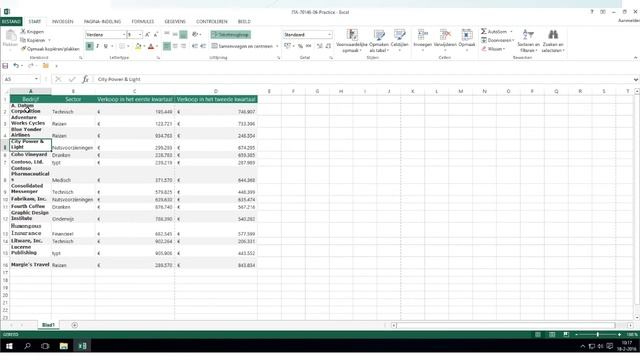Click Samenvoegen en centreren button
The width and height of the screenshot is (640, 360).
pos(242,46)
